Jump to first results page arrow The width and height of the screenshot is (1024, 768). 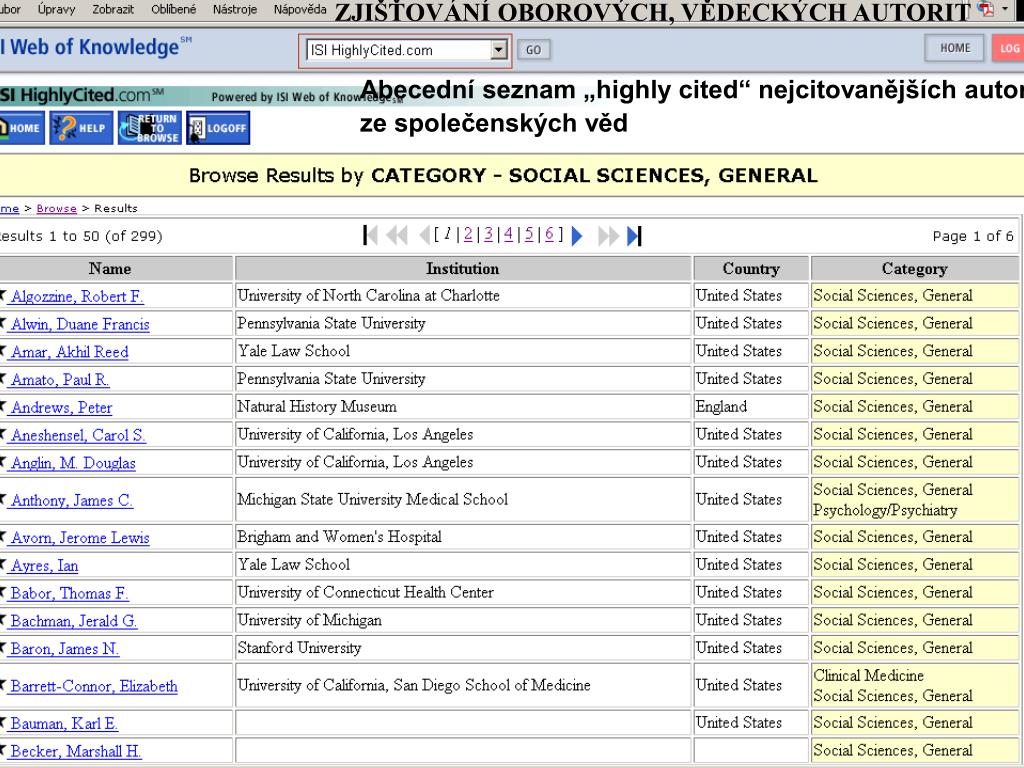tap(370, 235)
